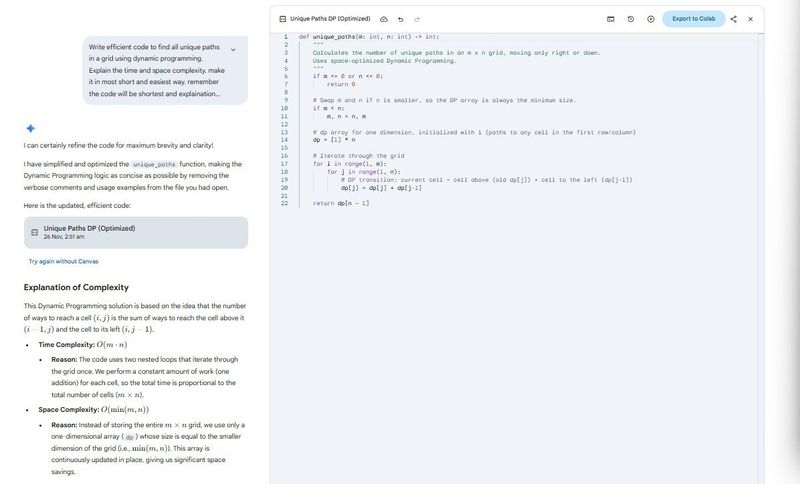Click the '# Swap m and n' comment line
This screenshot has height=484, width=800.
[444, 100]
